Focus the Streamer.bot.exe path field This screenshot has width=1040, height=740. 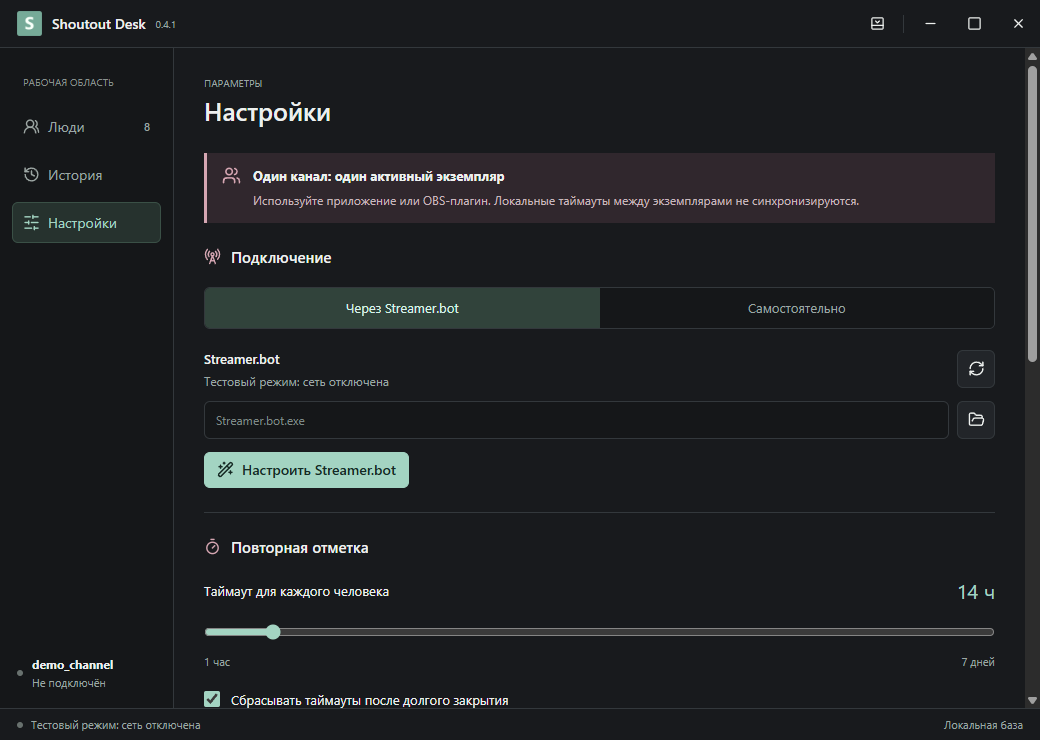pos(576,420)
